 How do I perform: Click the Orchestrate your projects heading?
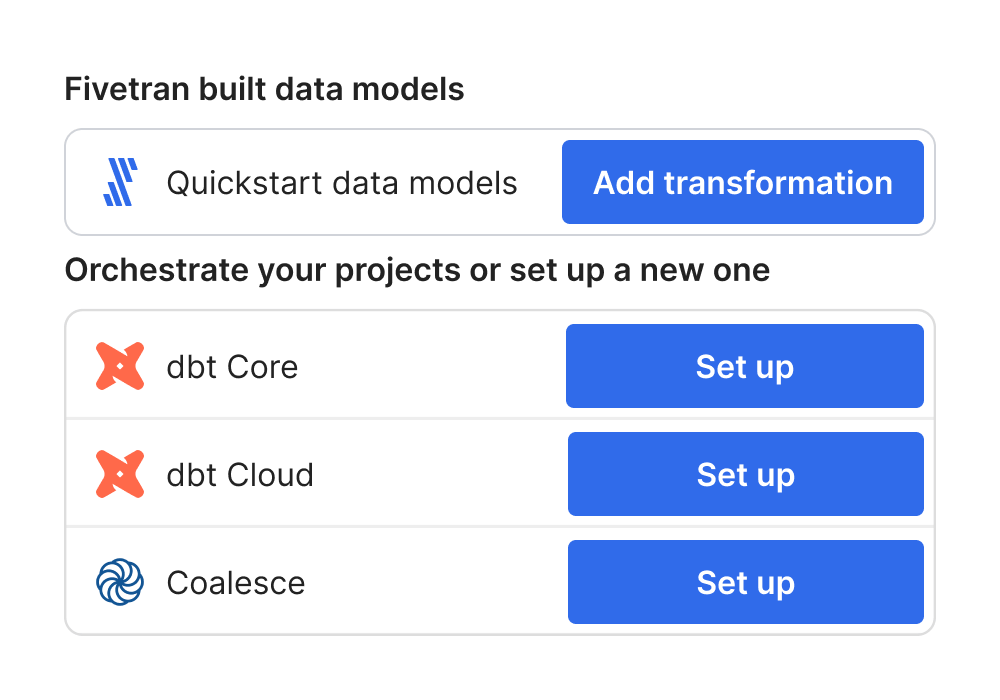[417, 270]
